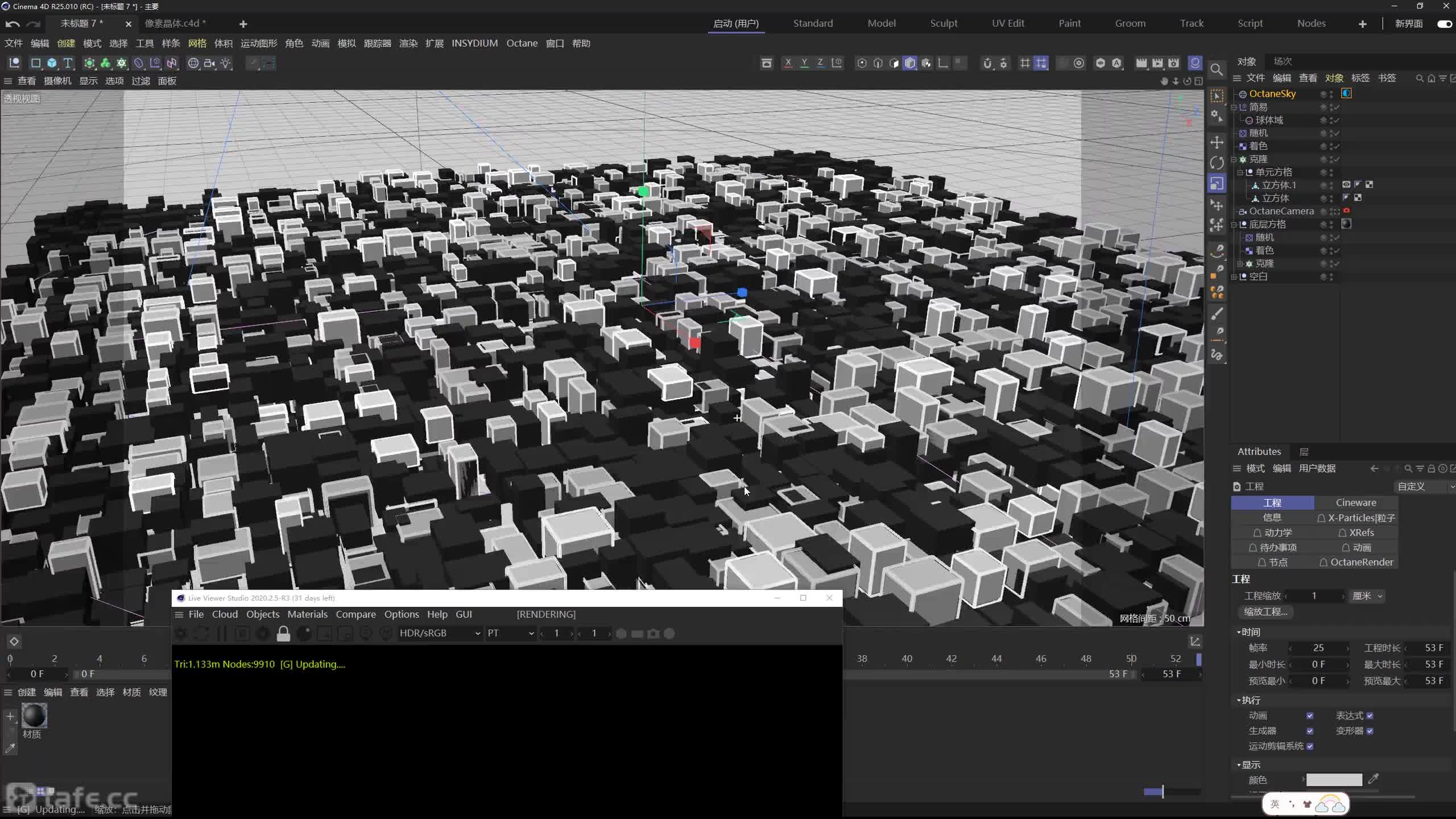Screen dimensions: 1456x819
Task: Select the Text spline tool icon
Action: pos(68,63)
